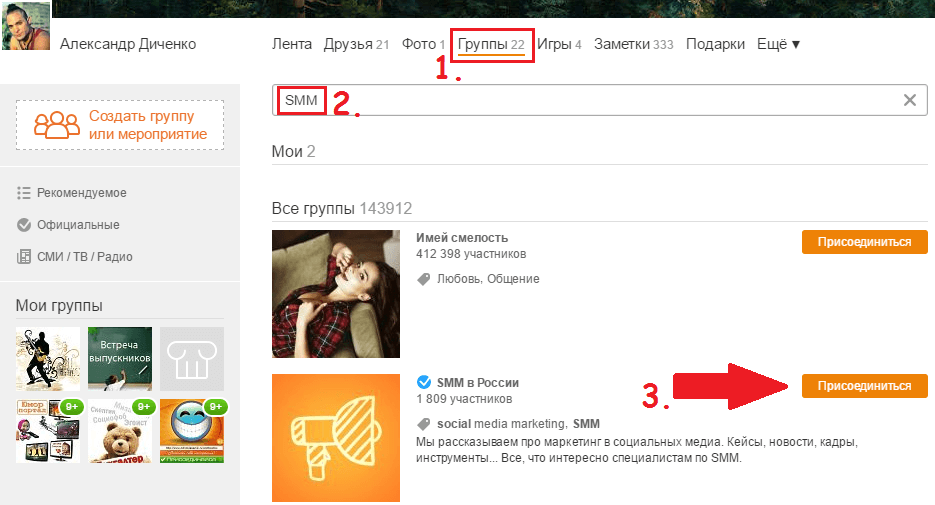Open the SMM в России megaphone picture
This screenshot has height=505, width=935.
pos(336,438)
